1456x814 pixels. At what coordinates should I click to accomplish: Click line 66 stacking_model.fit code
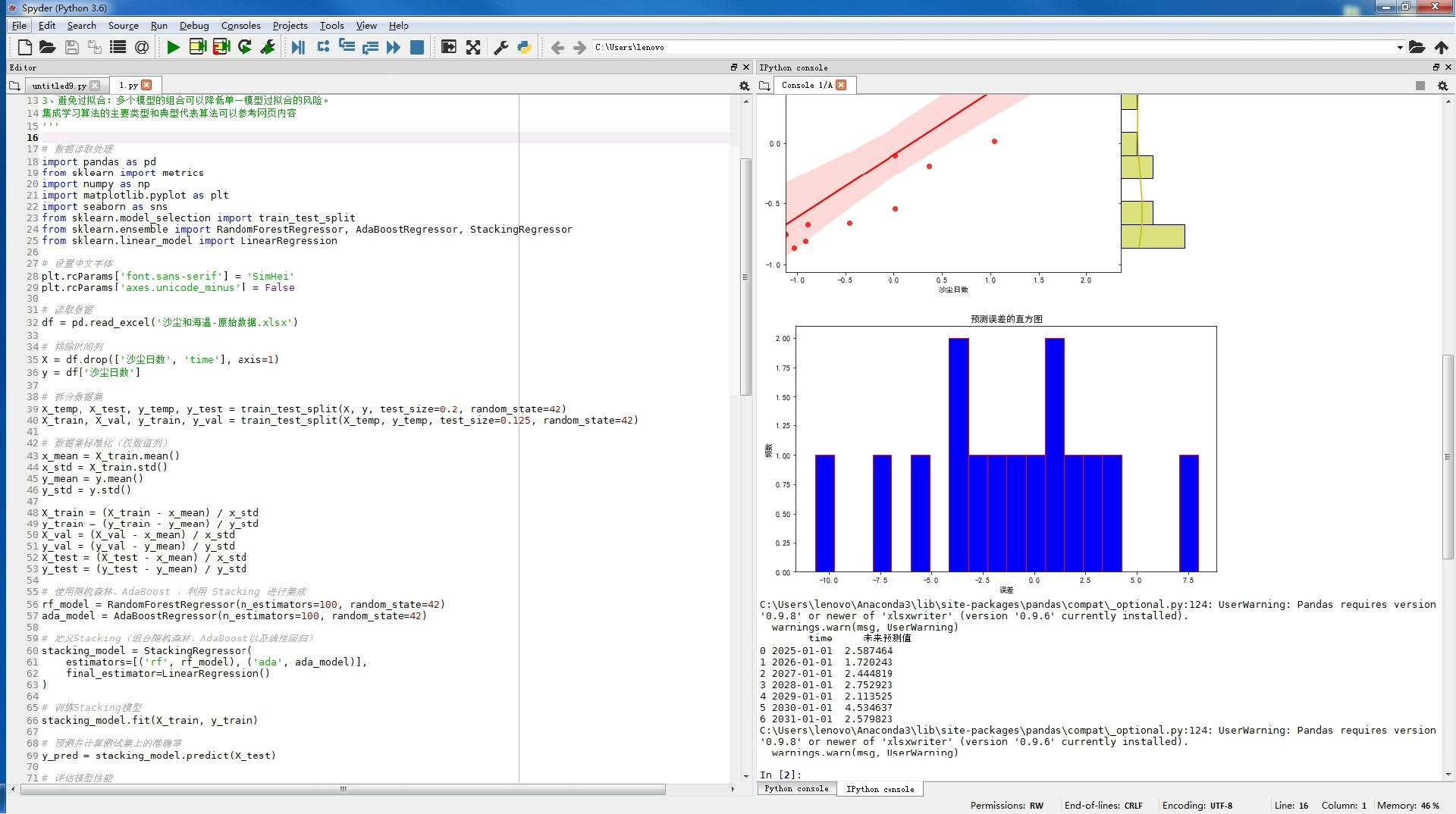click(149, 720)
